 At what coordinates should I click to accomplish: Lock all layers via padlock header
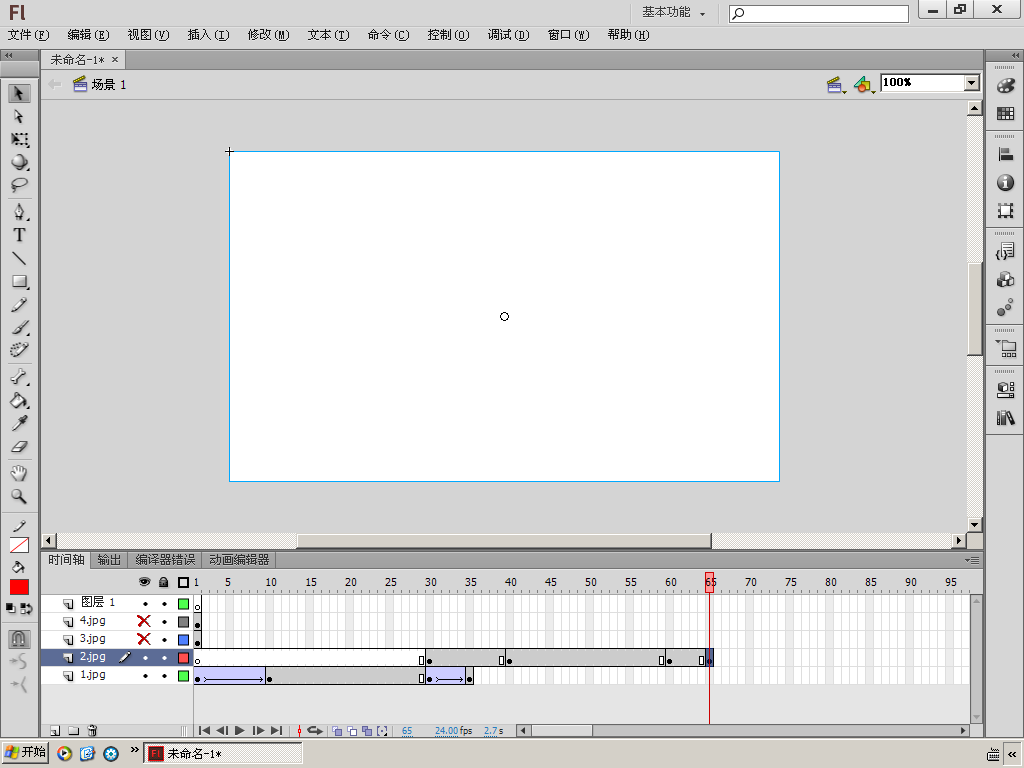click(x=164, y=582)
